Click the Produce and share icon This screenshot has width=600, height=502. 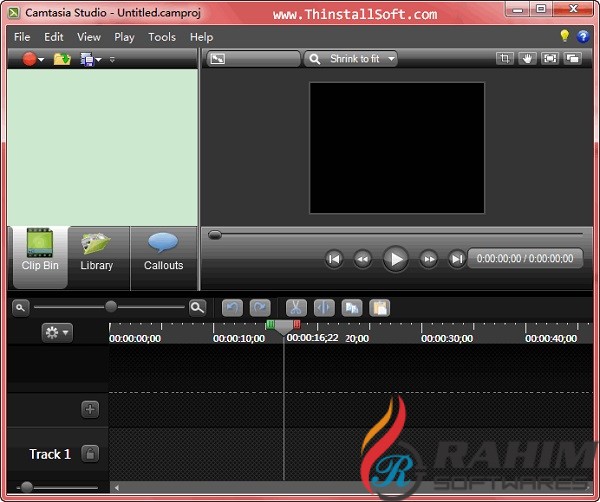click(x=87, y=59)
